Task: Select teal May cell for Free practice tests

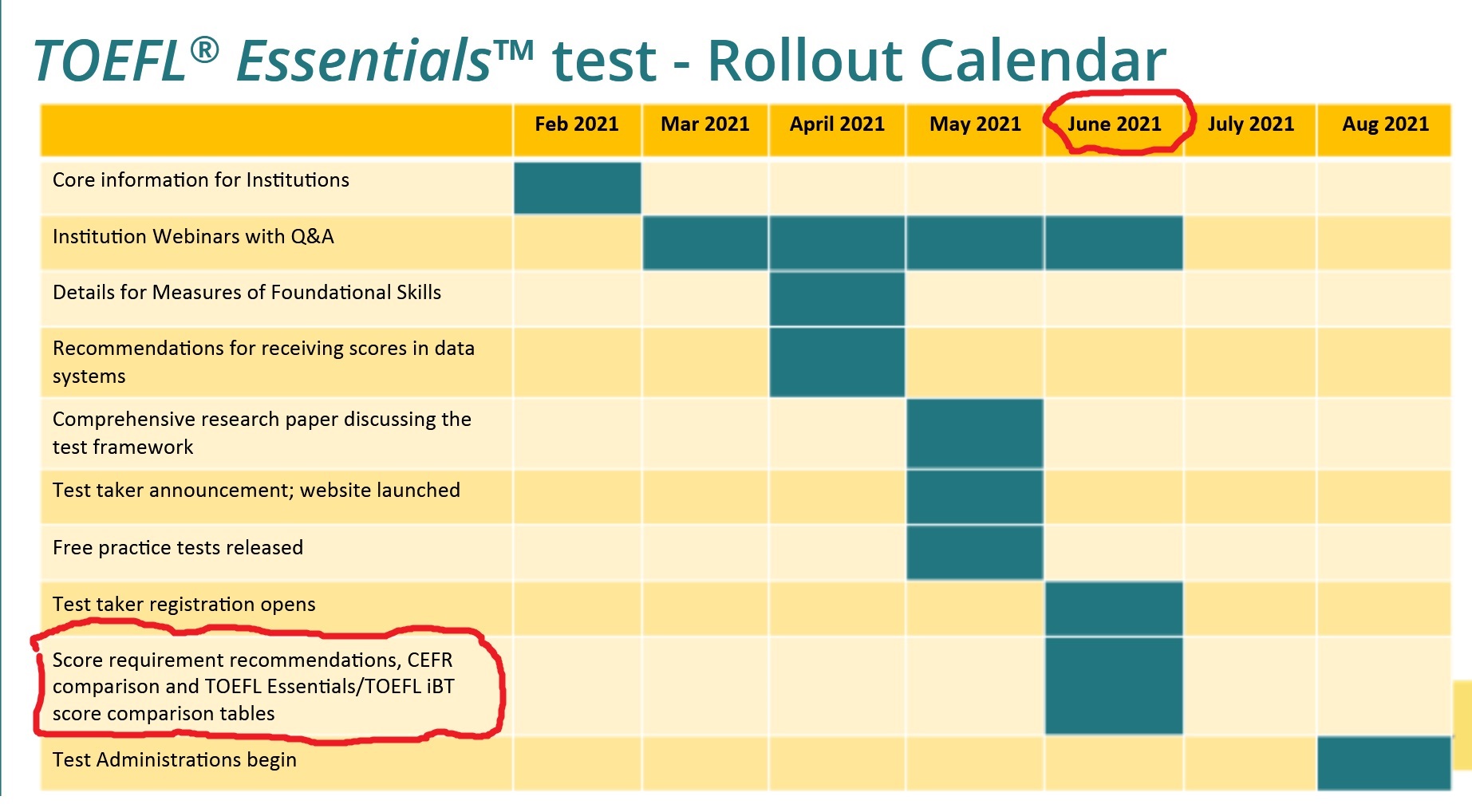Action: 975,552
